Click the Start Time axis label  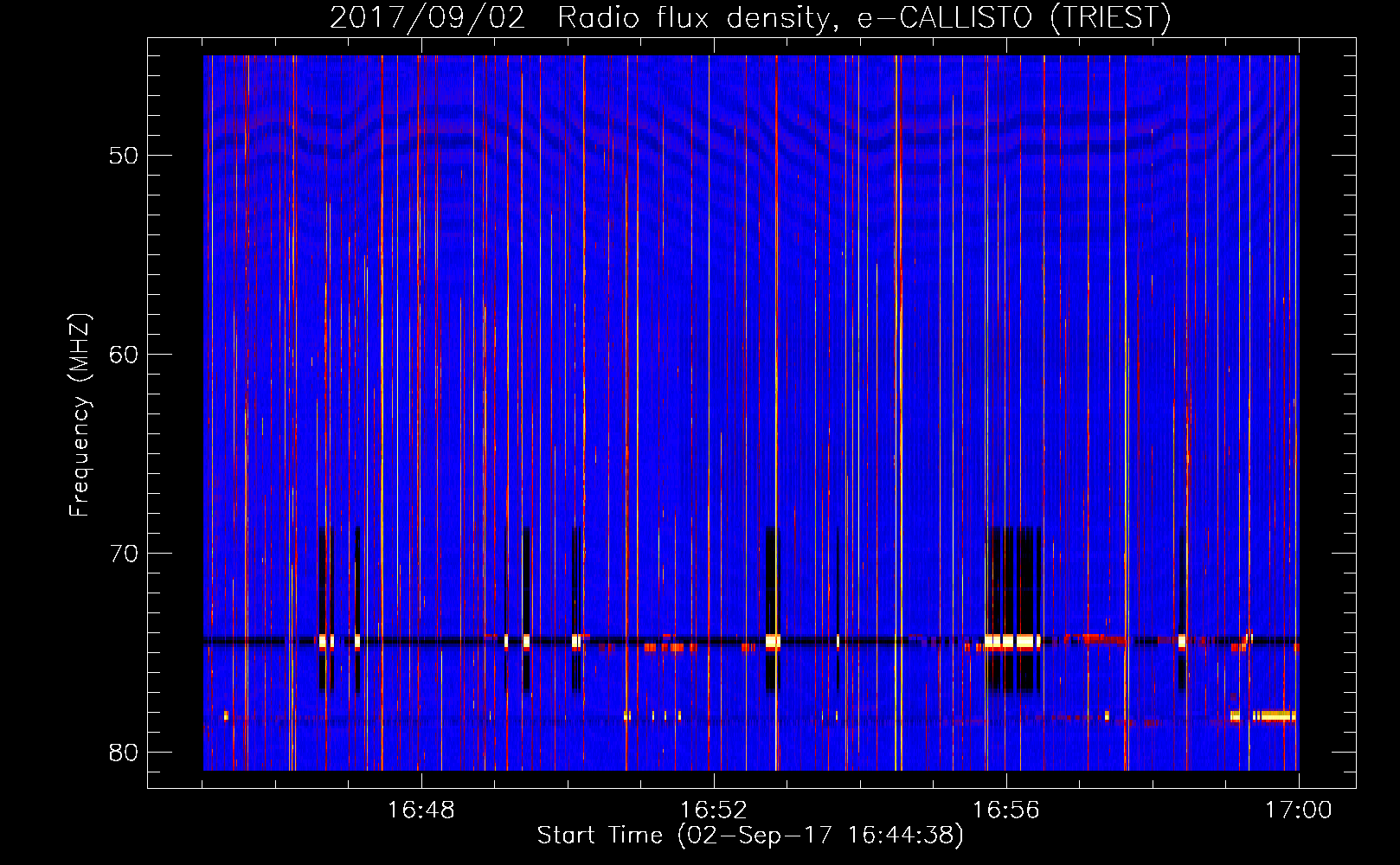click(750, 836)
